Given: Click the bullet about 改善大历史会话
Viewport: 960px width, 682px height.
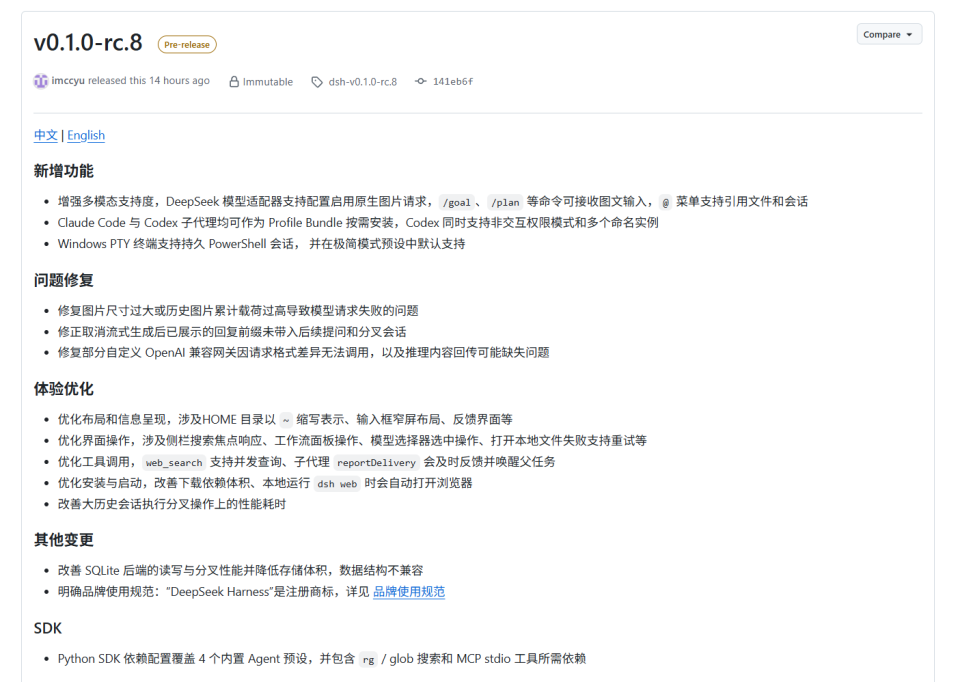Looking at the screenshot, I should [172, 504].
